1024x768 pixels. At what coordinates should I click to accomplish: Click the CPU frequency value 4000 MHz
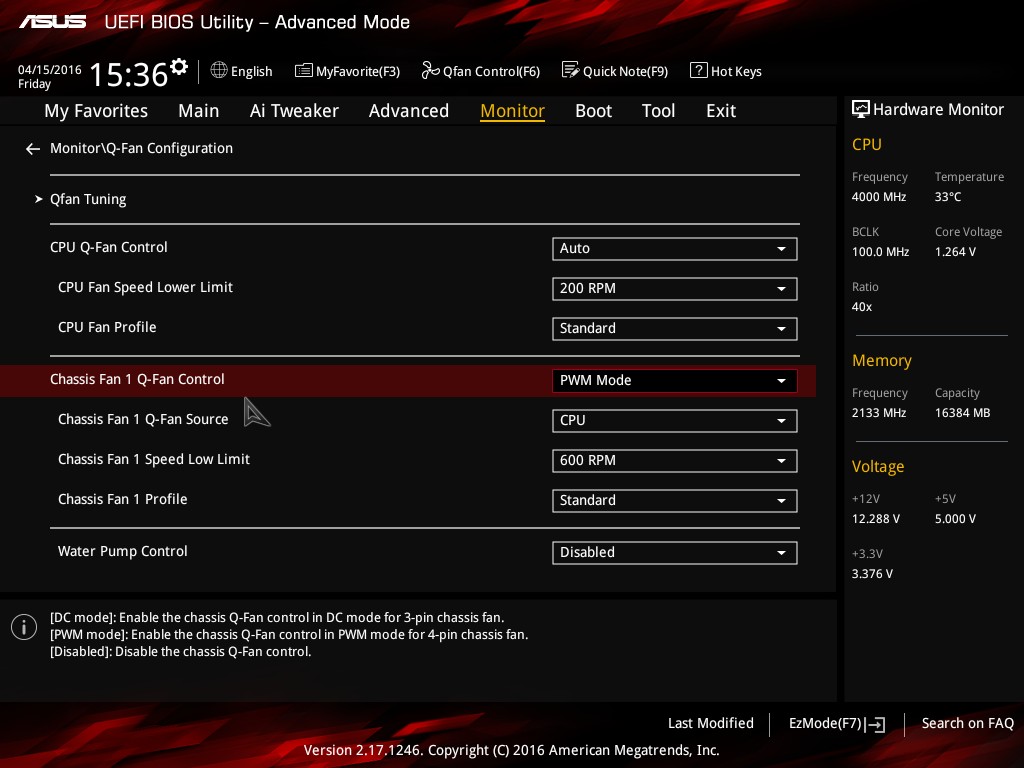[879, 197]
